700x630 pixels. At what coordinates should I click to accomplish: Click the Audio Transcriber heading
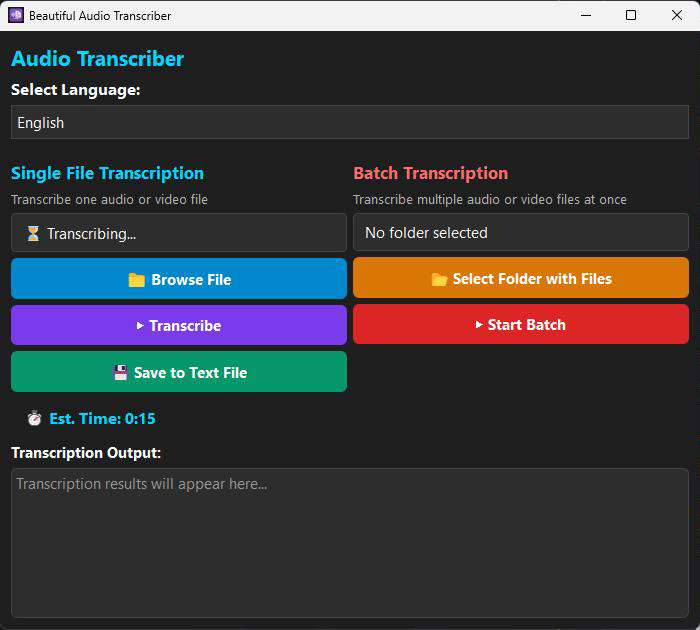tap(97, 58)
